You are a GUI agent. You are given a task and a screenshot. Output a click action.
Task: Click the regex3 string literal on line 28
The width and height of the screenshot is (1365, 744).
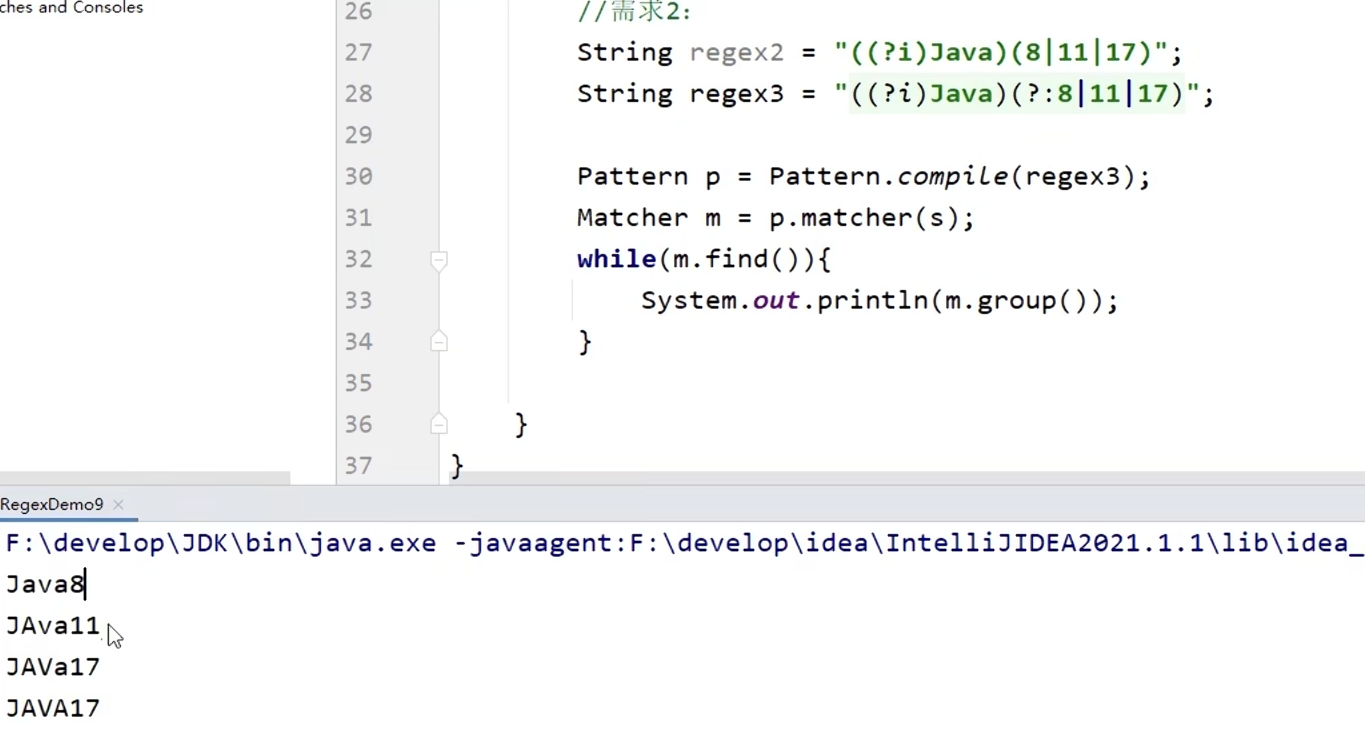[x=1015, y=94]
